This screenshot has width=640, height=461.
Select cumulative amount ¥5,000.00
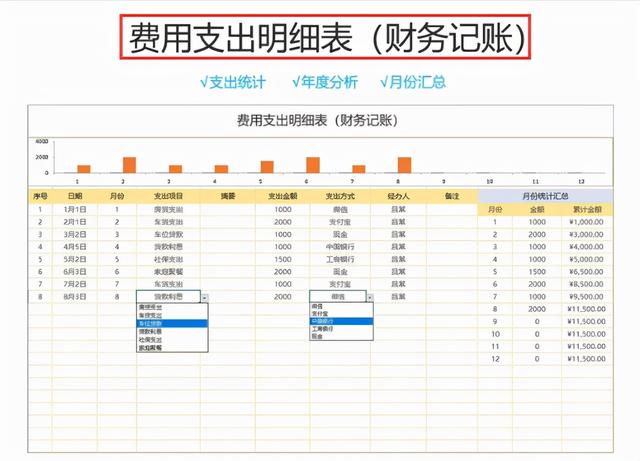tap(587, 259)
